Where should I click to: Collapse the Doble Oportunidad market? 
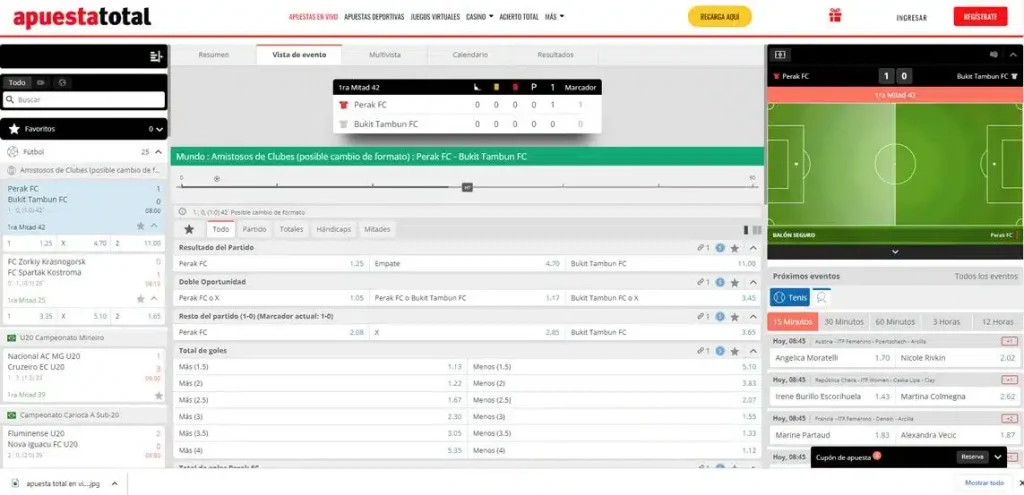tap(753, 282)
